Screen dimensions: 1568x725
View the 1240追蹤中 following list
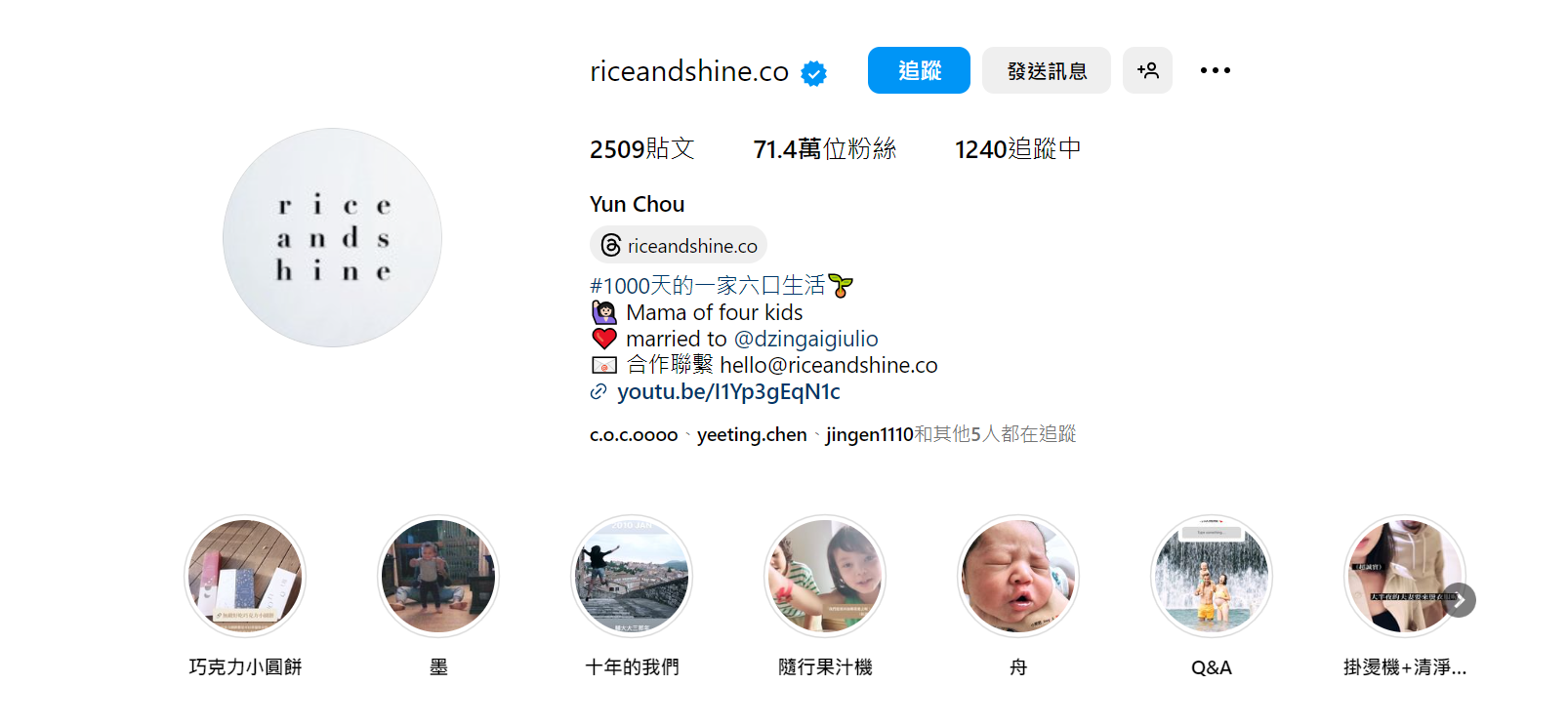(x=1017, y=149)
